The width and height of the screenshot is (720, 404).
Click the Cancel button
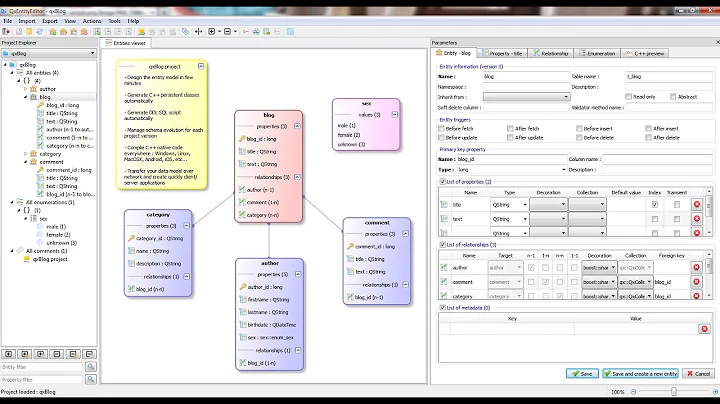(698, 374)
